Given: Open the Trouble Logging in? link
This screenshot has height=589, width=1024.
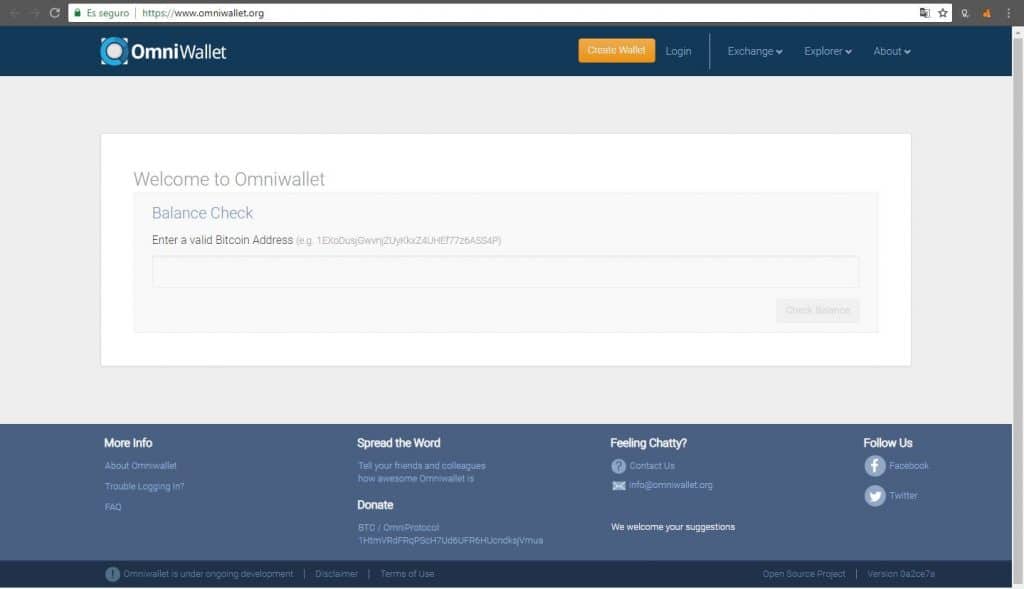Looking at the screenshot, I should (144, 486).
